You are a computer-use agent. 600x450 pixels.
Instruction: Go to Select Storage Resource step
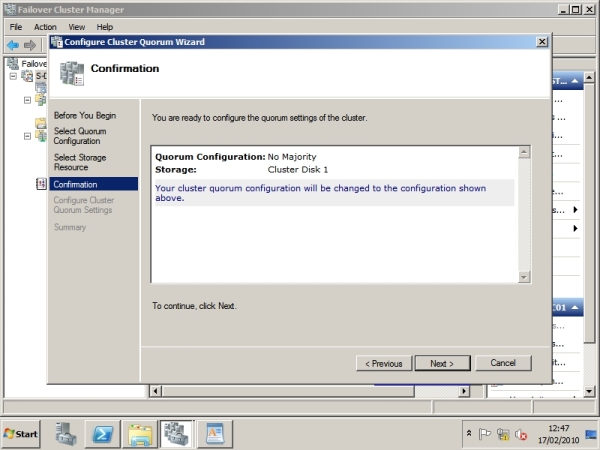tap(80, 162)
